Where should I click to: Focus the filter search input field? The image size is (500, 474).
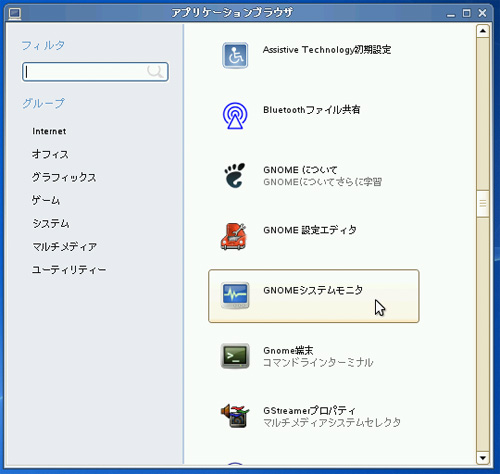coord(95,71)
